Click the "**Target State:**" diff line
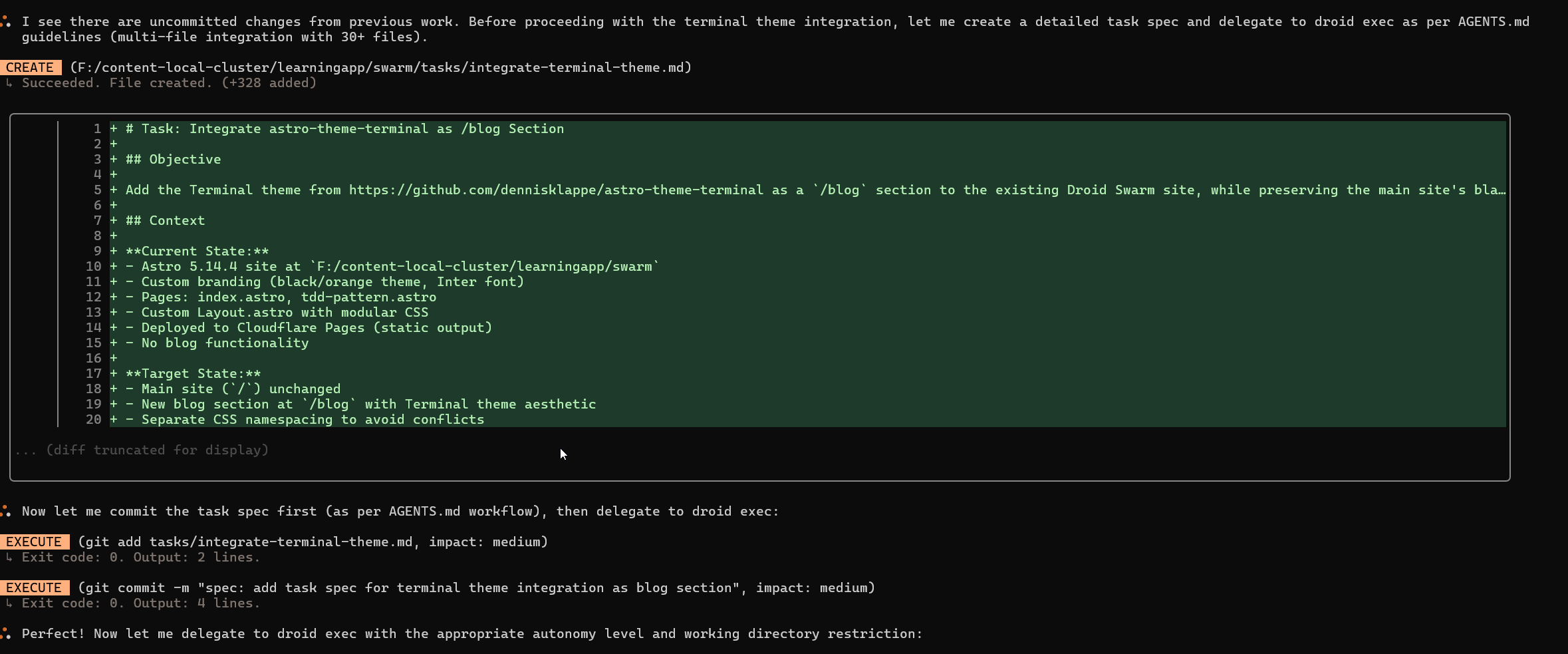This screenshot has width=1568, height=654. coord(193,373)
